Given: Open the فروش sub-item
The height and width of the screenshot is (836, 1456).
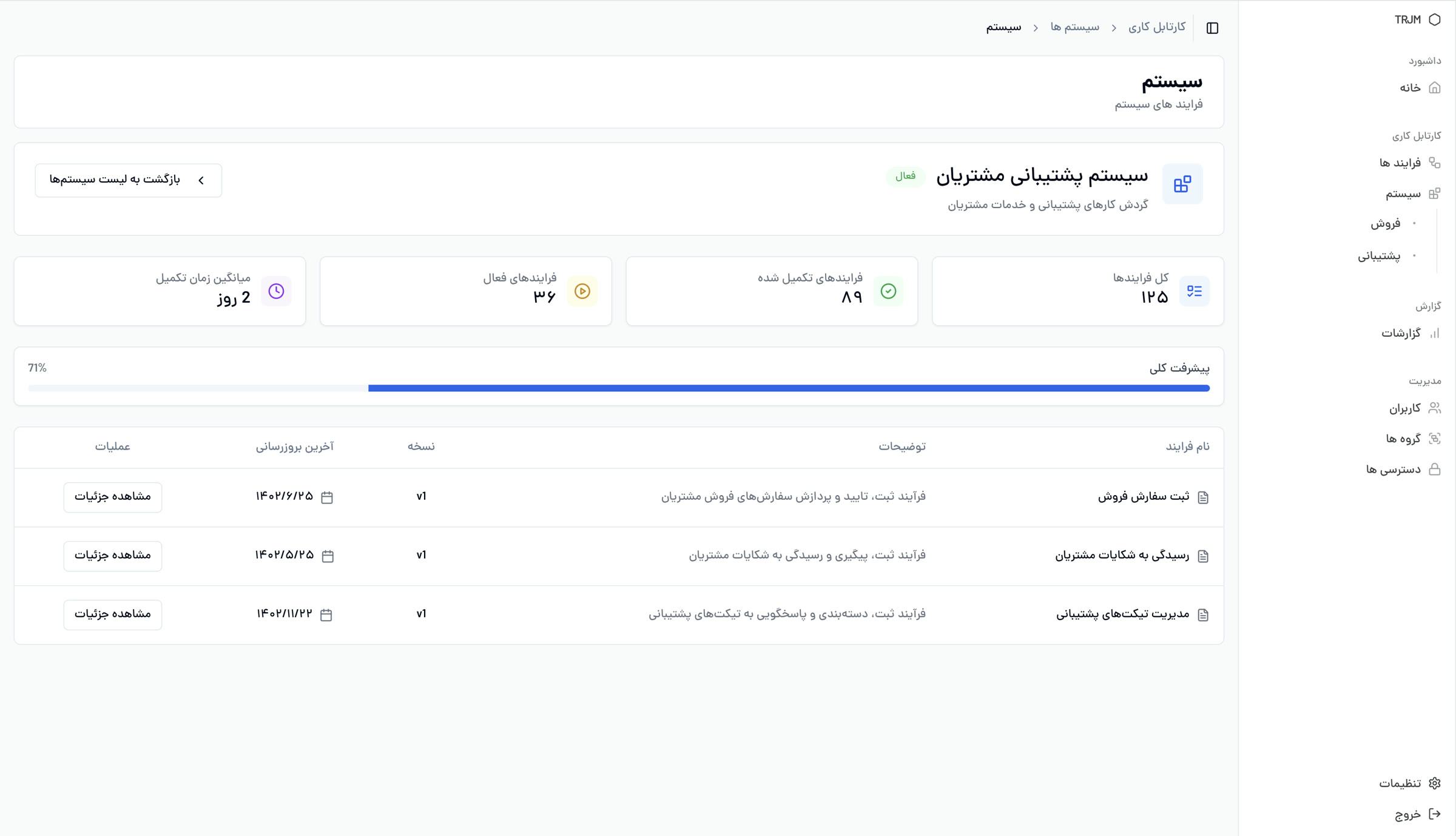Looking at the screenshot, I should click(1386, 224).
